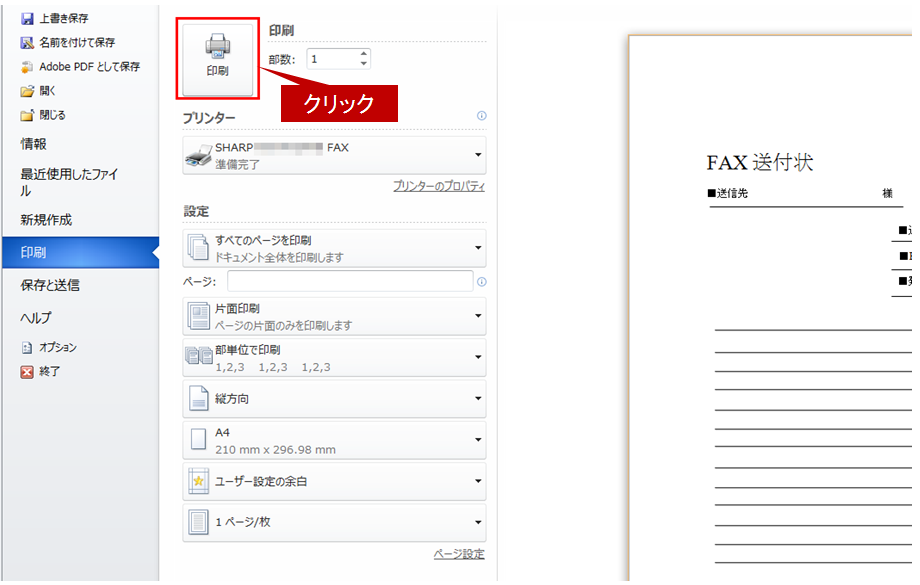Screen dimensions: 920x585
Task: Click the 部数 copies number field
Action: tap(332, 59)
